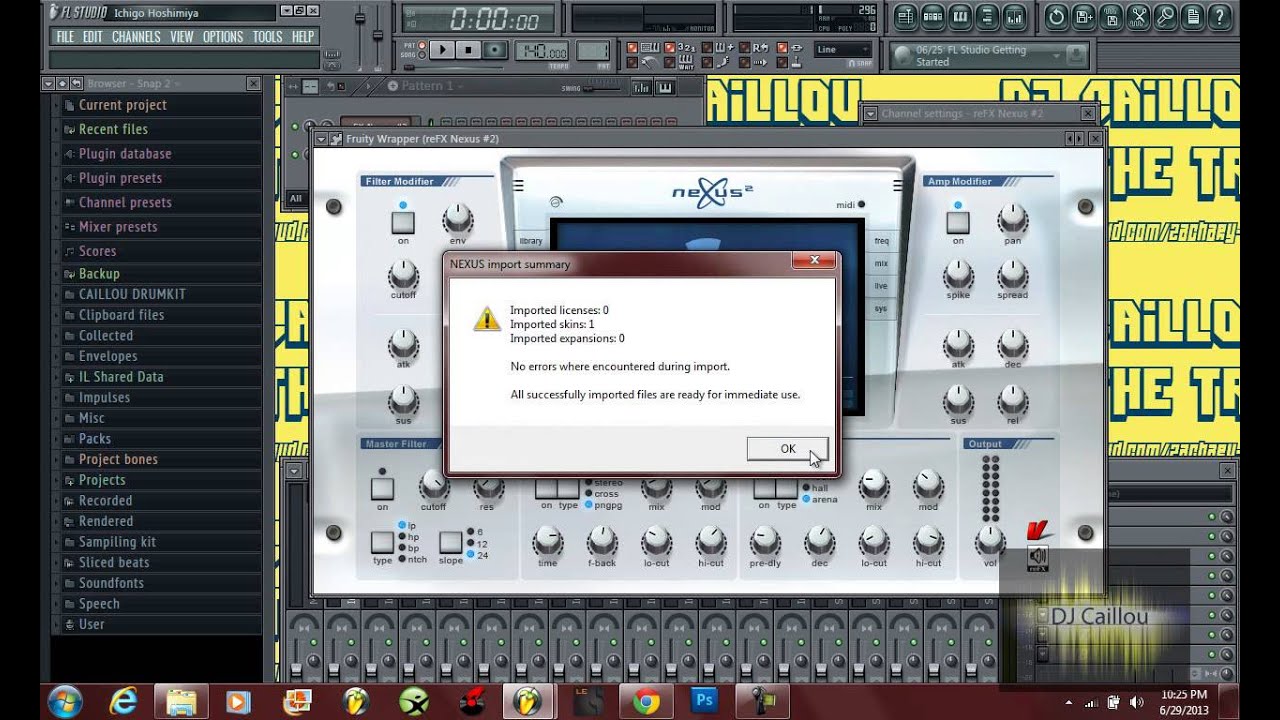Open the Line snap dropdown
The height and width of the screenshot is (720, 1280).
843,49
